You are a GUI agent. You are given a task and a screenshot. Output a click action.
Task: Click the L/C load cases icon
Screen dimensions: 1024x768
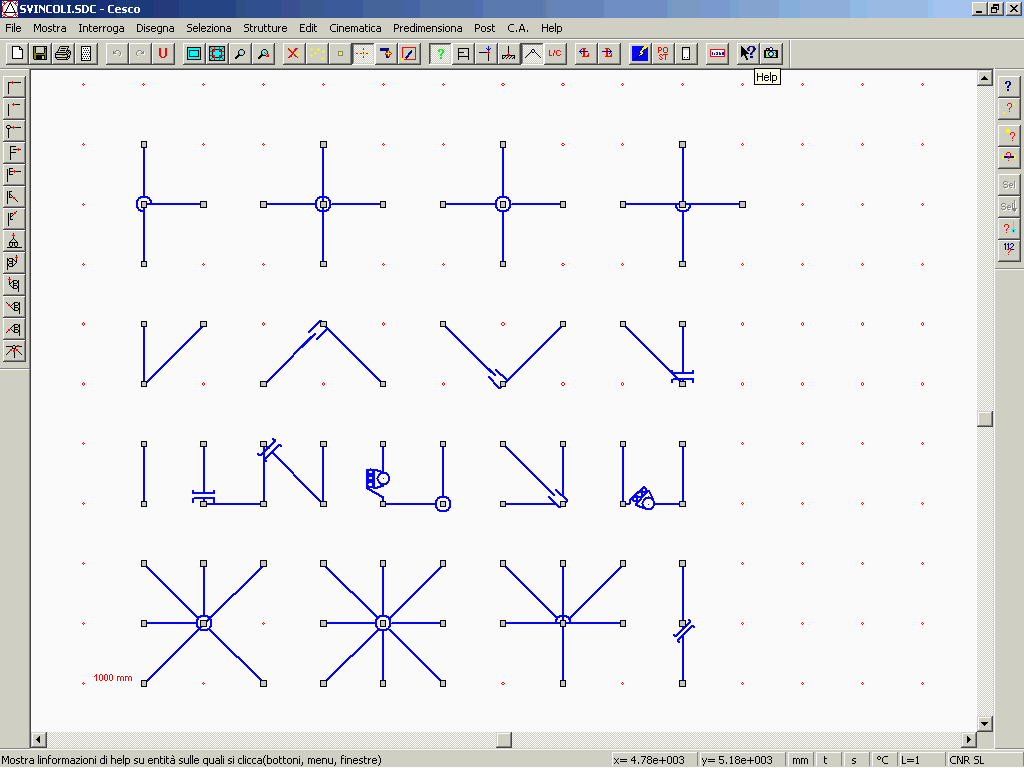click(555, 53)
